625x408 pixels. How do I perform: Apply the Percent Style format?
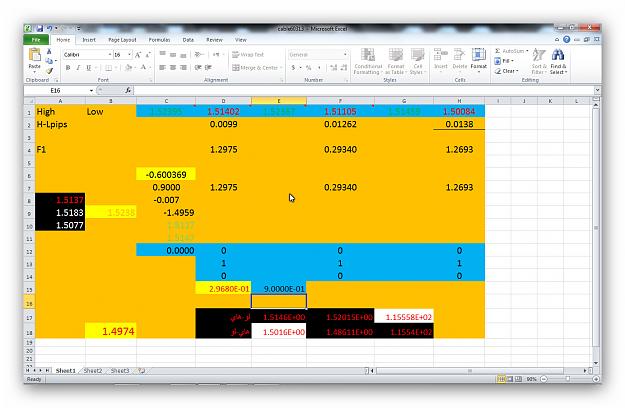tap(308, 68)
